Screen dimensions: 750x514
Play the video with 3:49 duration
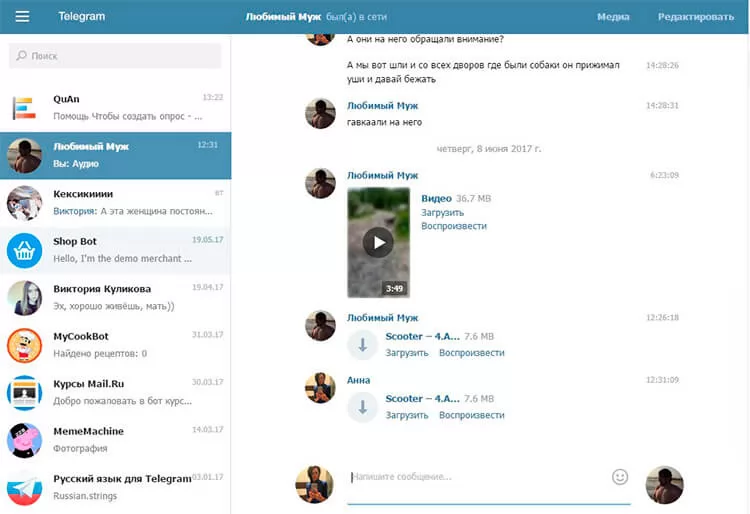(378, 242)
